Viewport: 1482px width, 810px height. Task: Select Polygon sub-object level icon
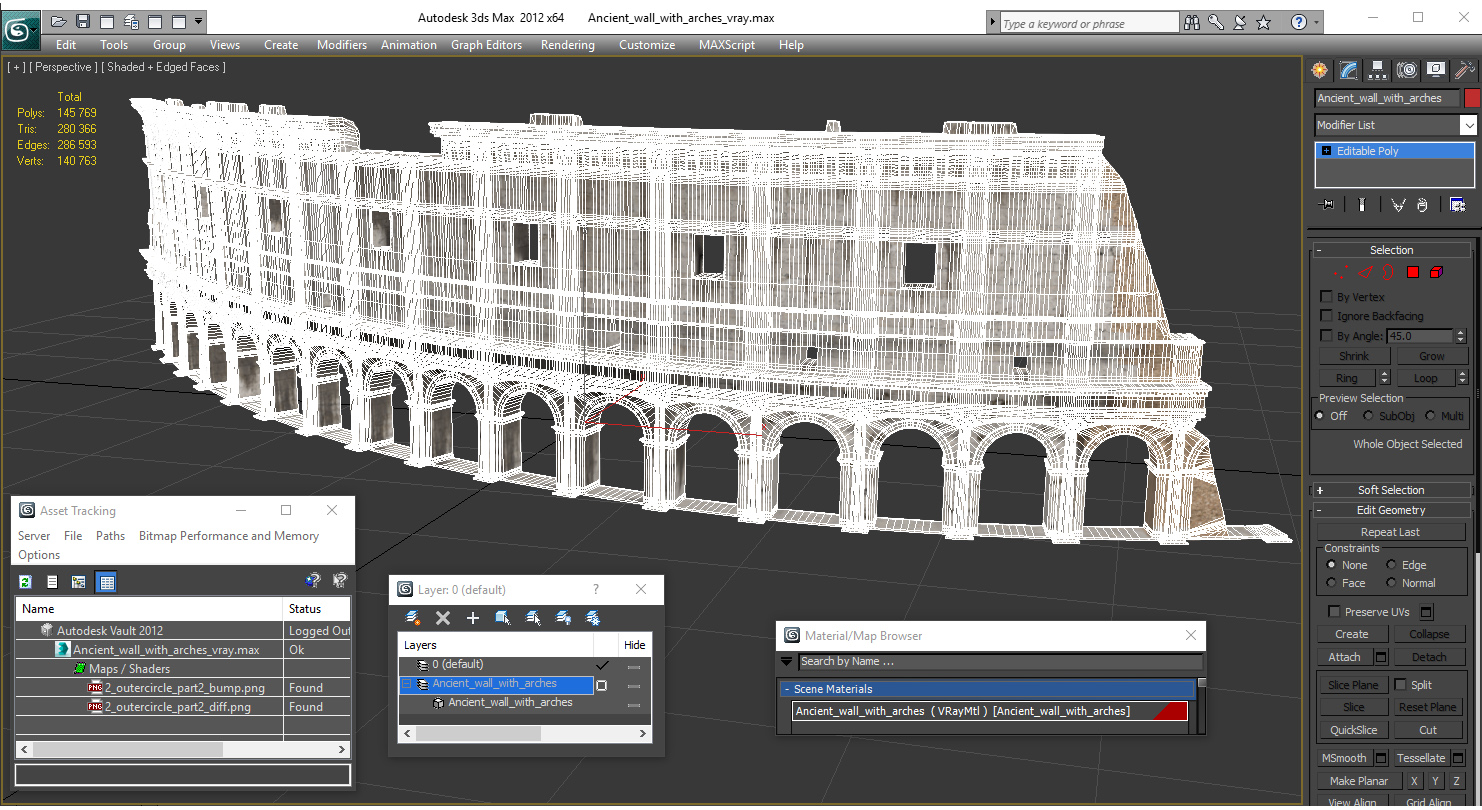(1413, 272)
